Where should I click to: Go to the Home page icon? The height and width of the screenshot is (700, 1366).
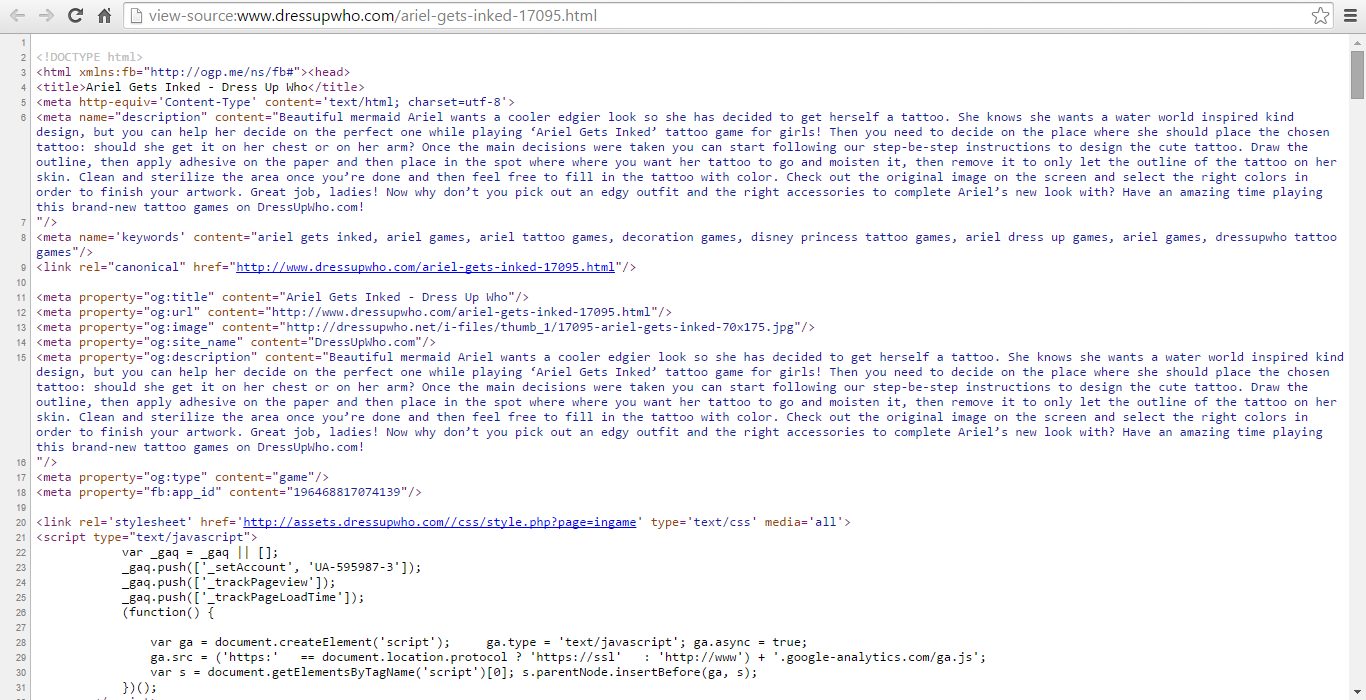click(104, 15)
